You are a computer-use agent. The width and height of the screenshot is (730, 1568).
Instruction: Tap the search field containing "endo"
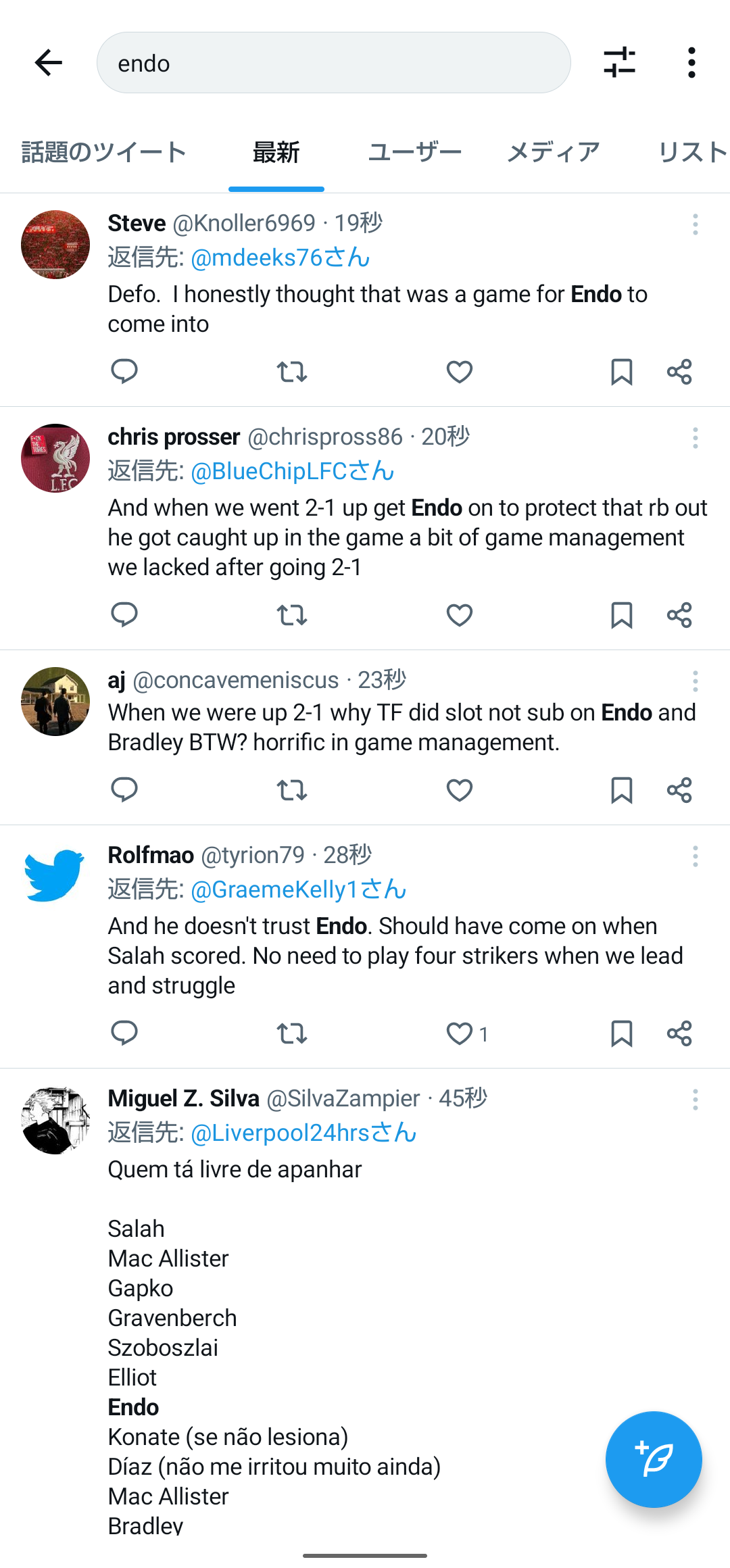click(x=334, y=63)
